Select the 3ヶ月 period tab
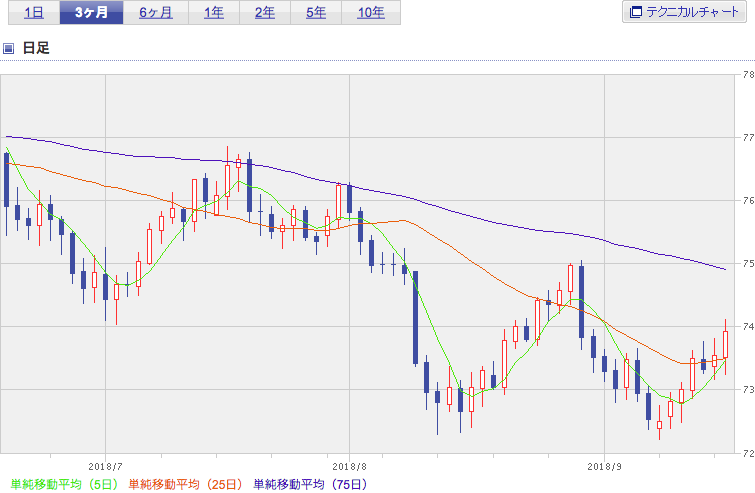This screenshot has width=755, height=493. [x=91, y=13]
